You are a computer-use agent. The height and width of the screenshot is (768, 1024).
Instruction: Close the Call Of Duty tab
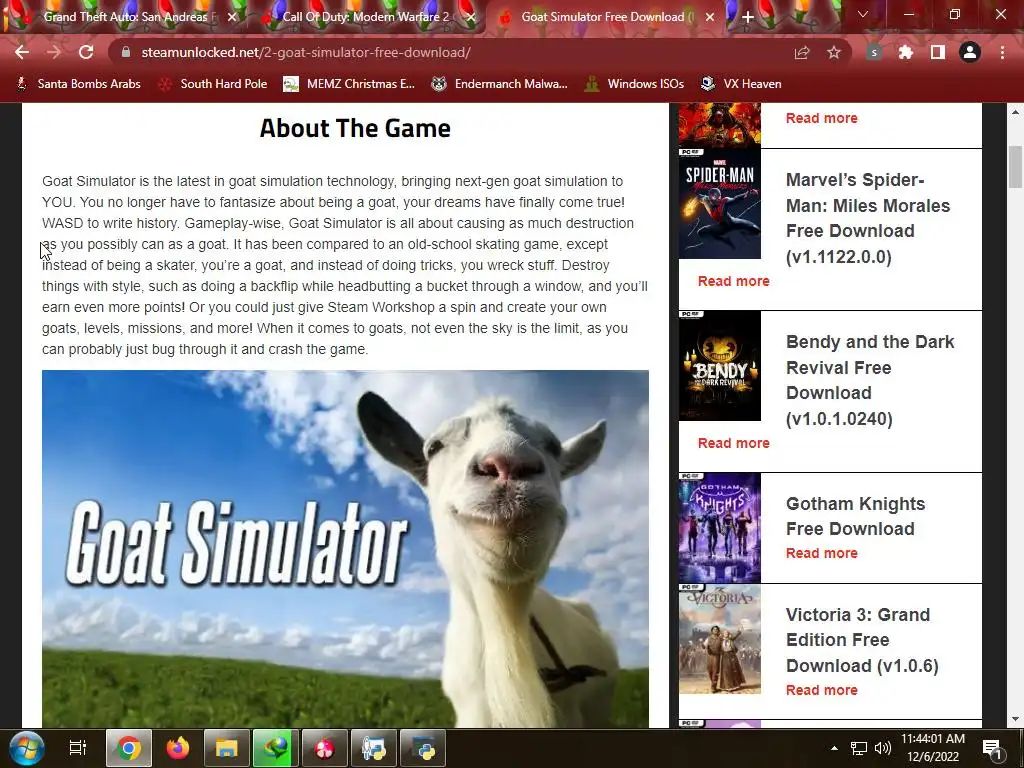[x=470, y=17]
